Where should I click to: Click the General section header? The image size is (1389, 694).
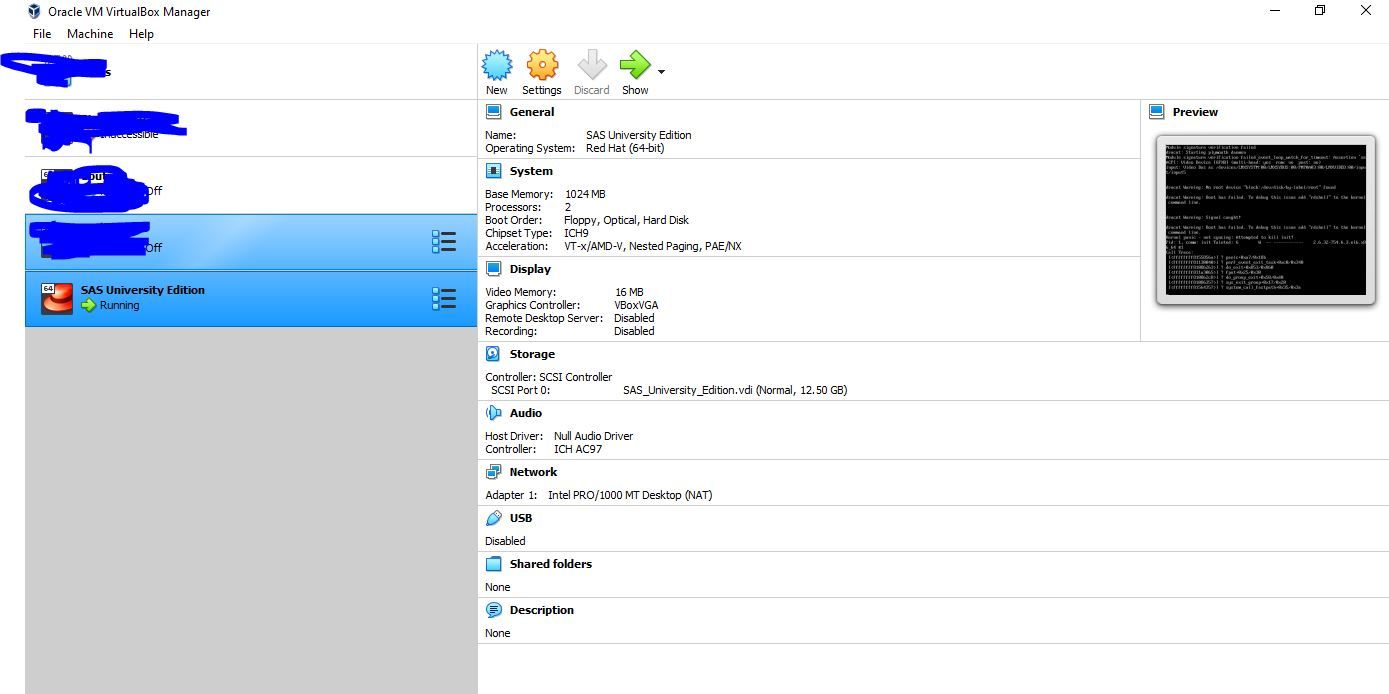(x=531, y=112)
